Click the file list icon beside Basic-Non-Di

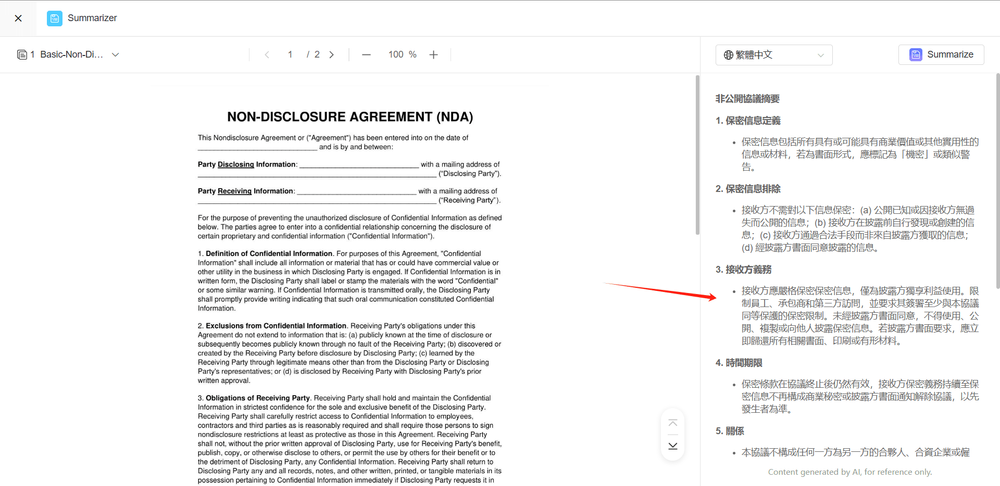point(22,55)
